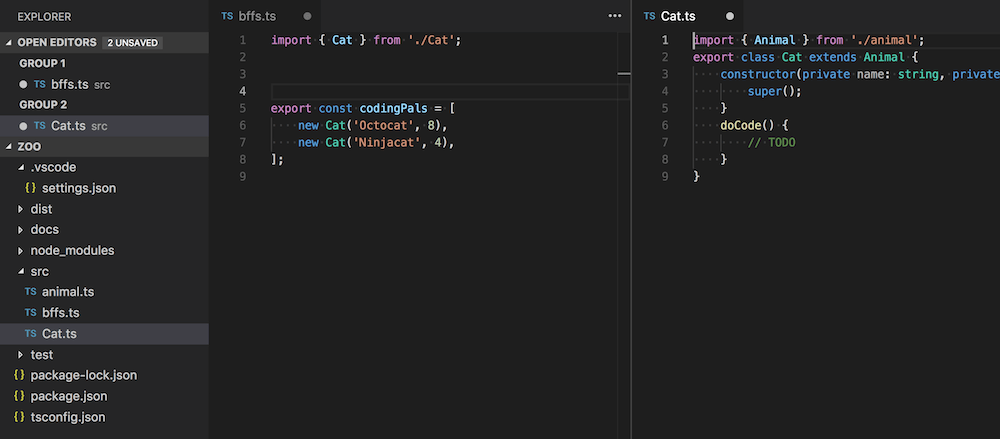Collapse the Open Editors section
The width and height of the screenshot is (1000, 439).
10,43
